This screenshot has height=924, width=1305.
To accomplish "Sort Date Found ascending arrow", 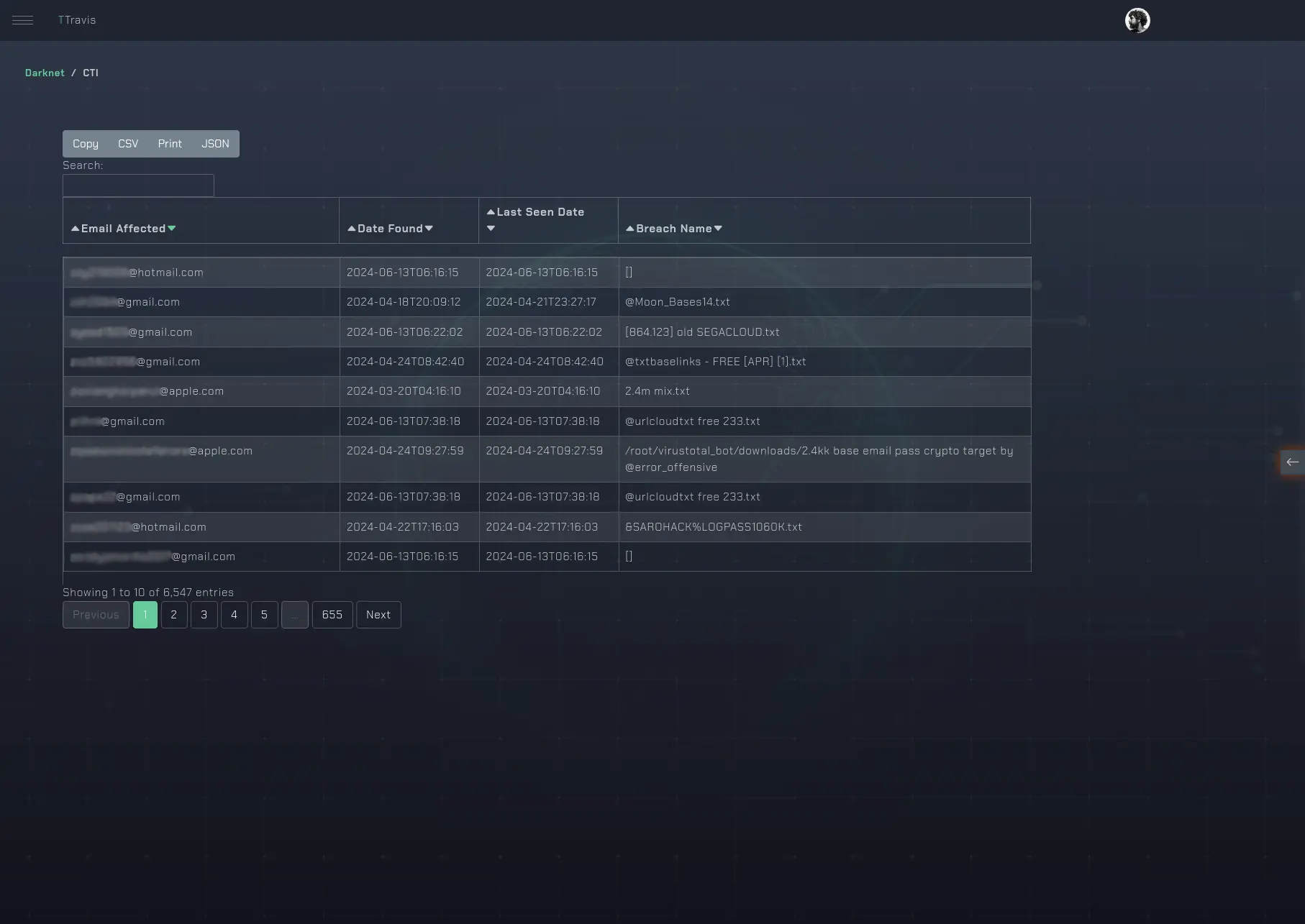I will point(352,229).
